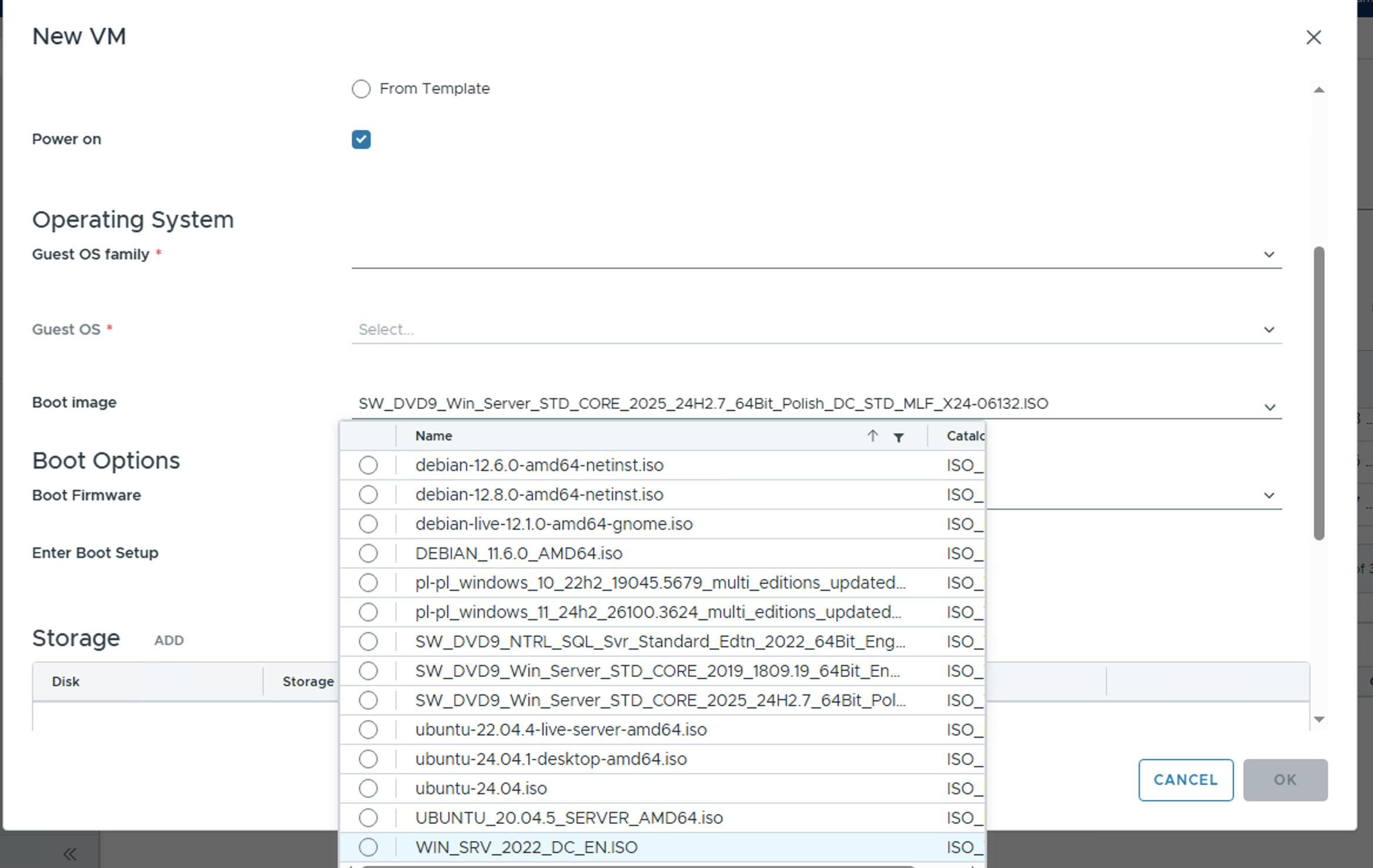Screen dimensions: 1373x868
Task: Click ADD next to Storage
Action: [x=169, y=640]
